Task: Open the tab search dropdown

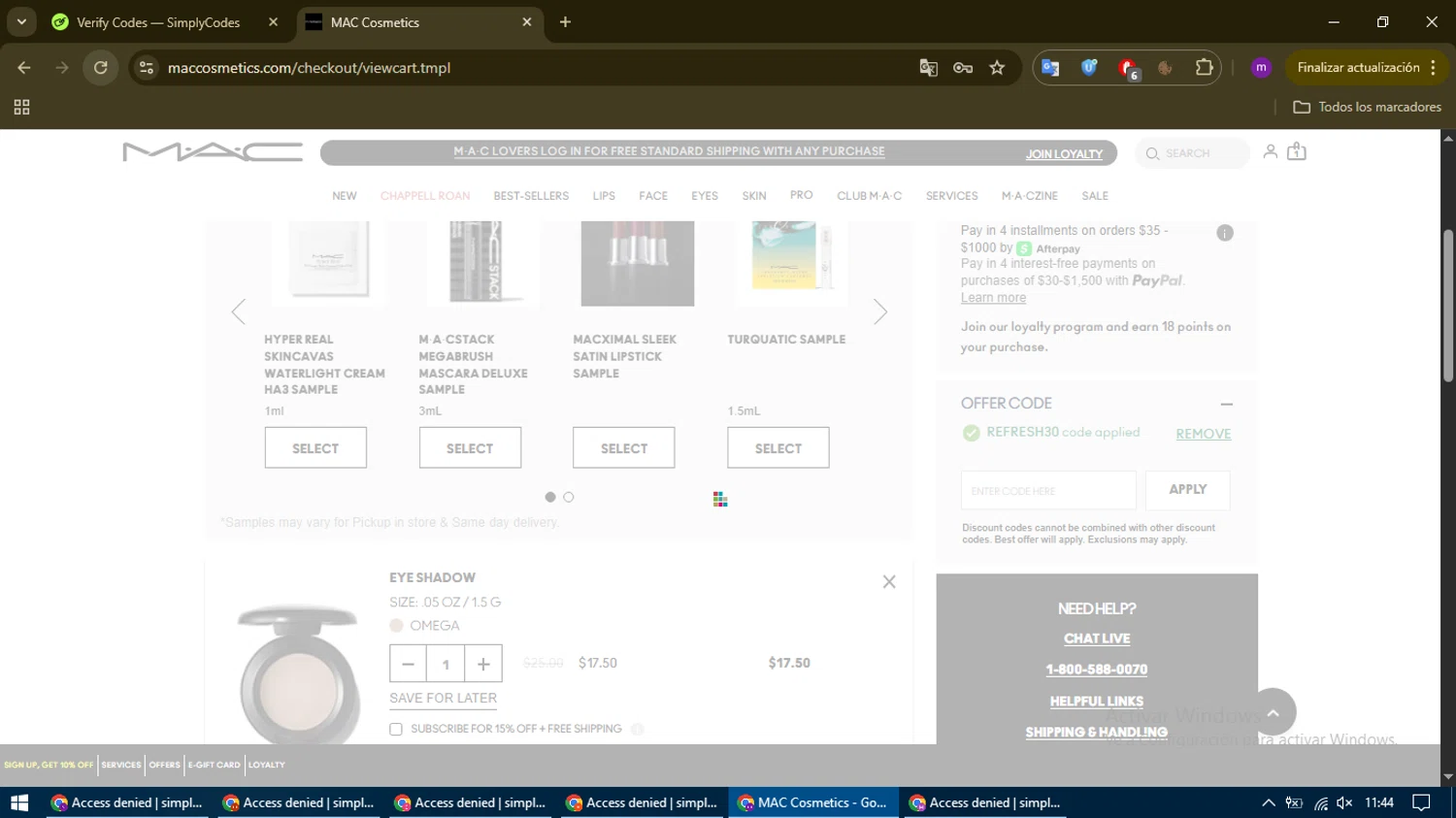Action: coord(21,22)
